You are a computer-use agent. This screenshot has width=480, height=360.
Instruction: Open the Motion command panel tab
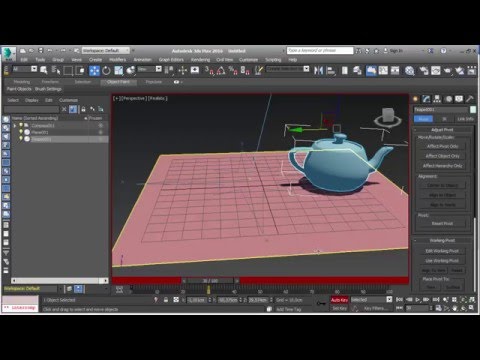coord(448,99)
